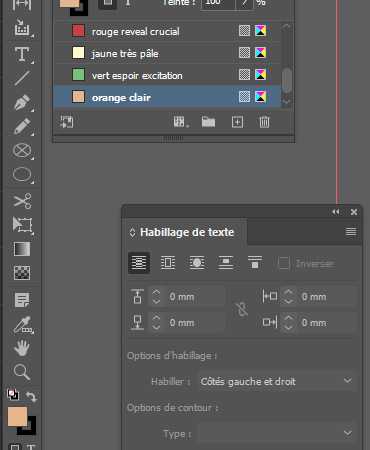
Task: Collapse the Habillage de texte panel
Action: coord(335,212)
